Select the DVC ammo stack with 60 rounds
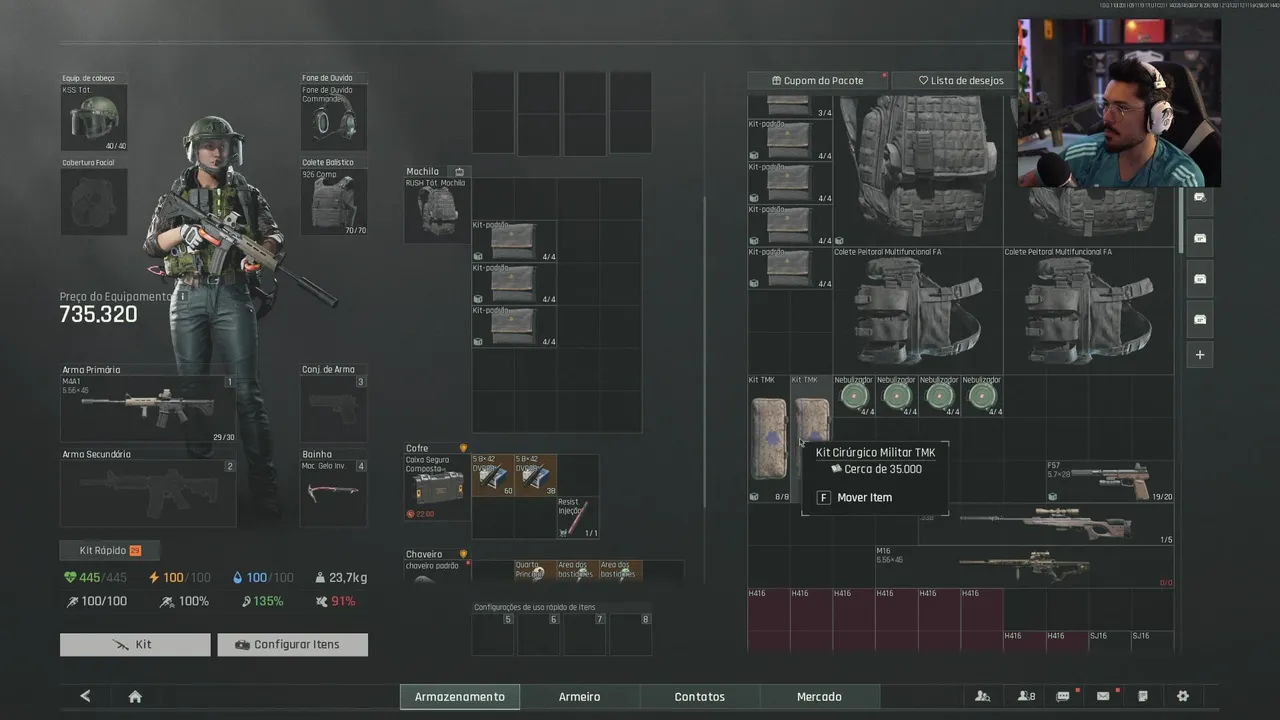Screen dimensions: 1280x720 point(492,475)
